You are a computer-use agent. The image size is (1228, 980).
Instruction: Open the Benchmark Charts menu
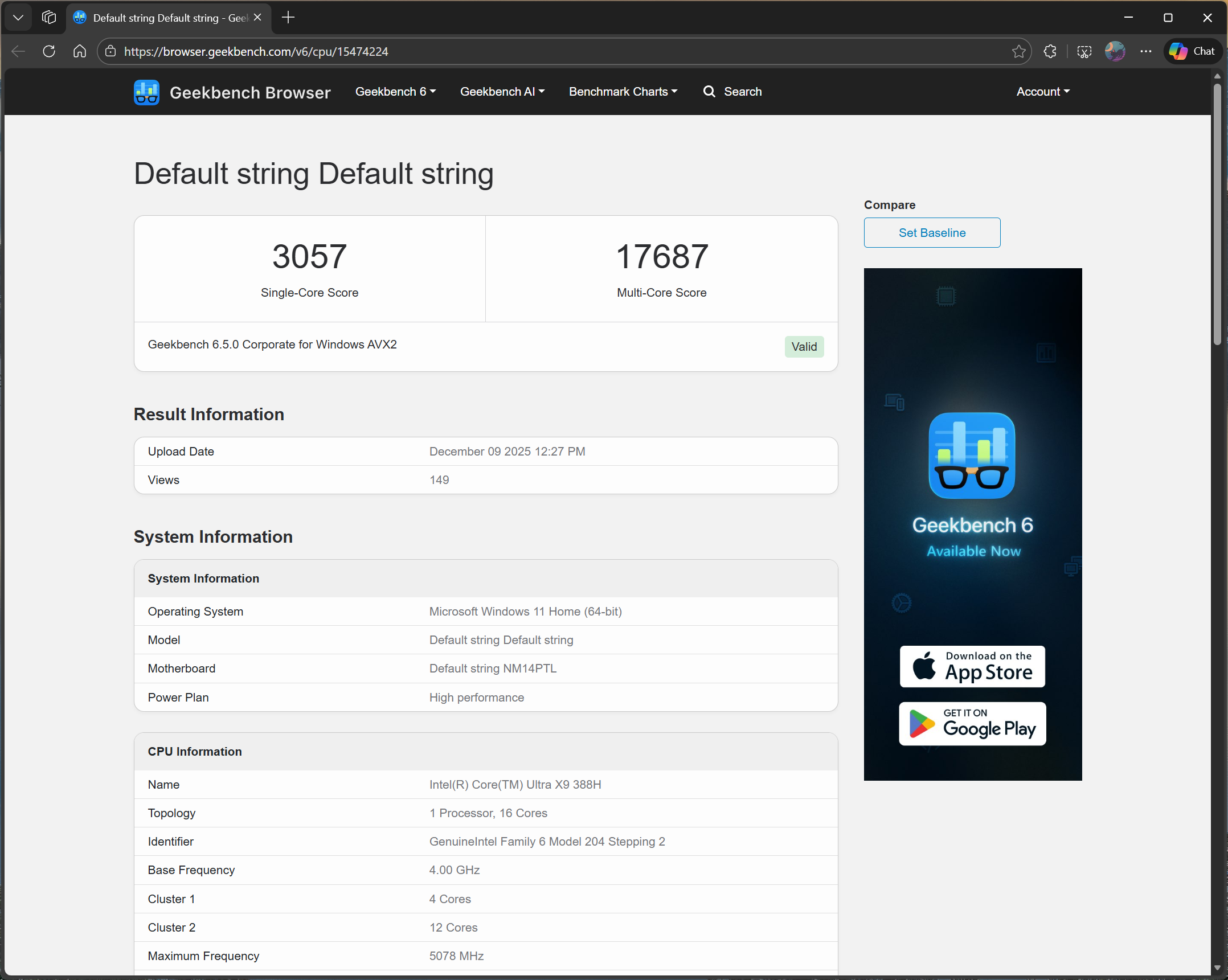pyautogui.click(x=623, y=92)
